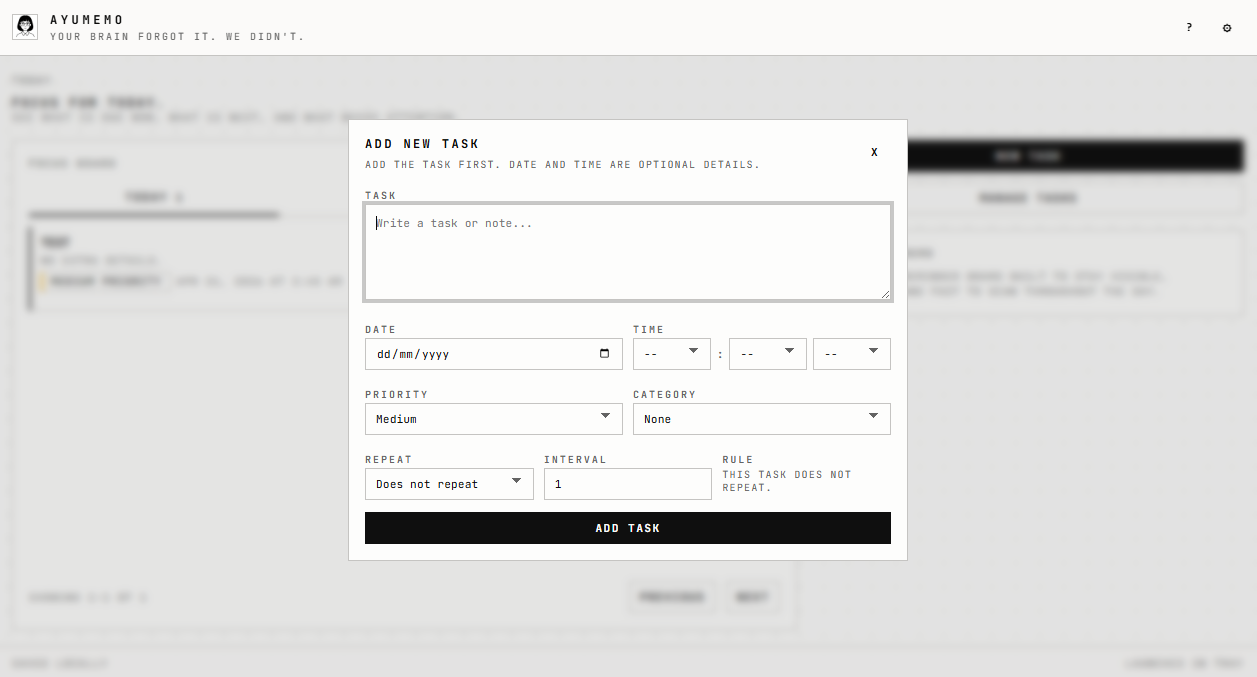Open the first hour dropdown under Time
The width and height of the screenshot is (1257, 677).
(x=671, y=353)
